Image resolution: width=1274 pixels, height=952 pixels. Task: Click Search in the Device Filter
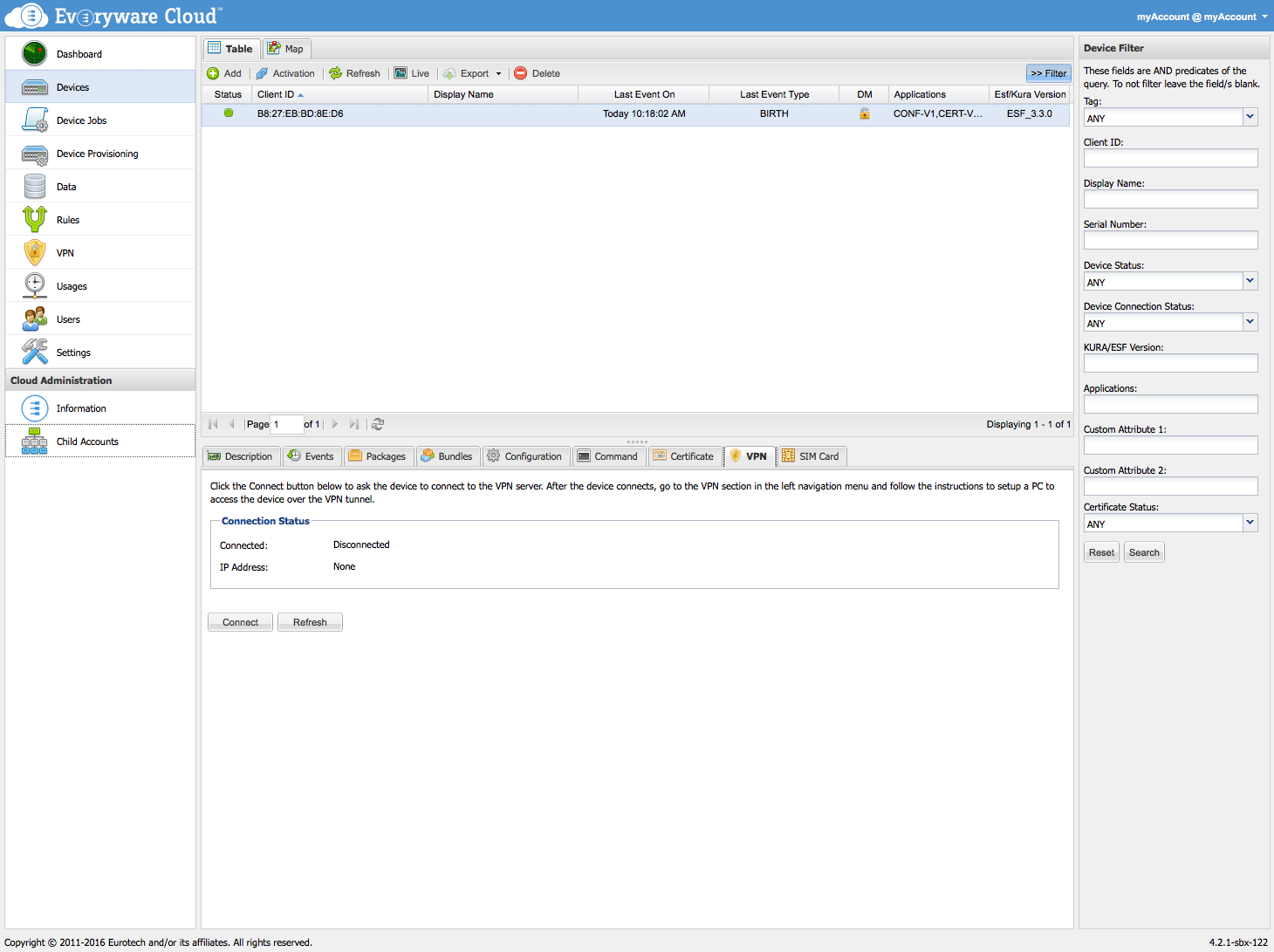click(x=1144, y=552)
